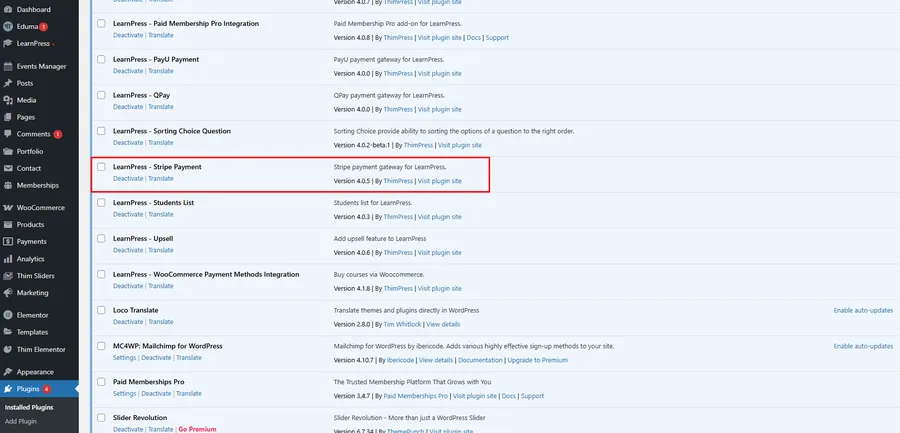Select the Paid Memberships Pro checkbox
Viewport: 900px width, 433px height.
(101, 382)
